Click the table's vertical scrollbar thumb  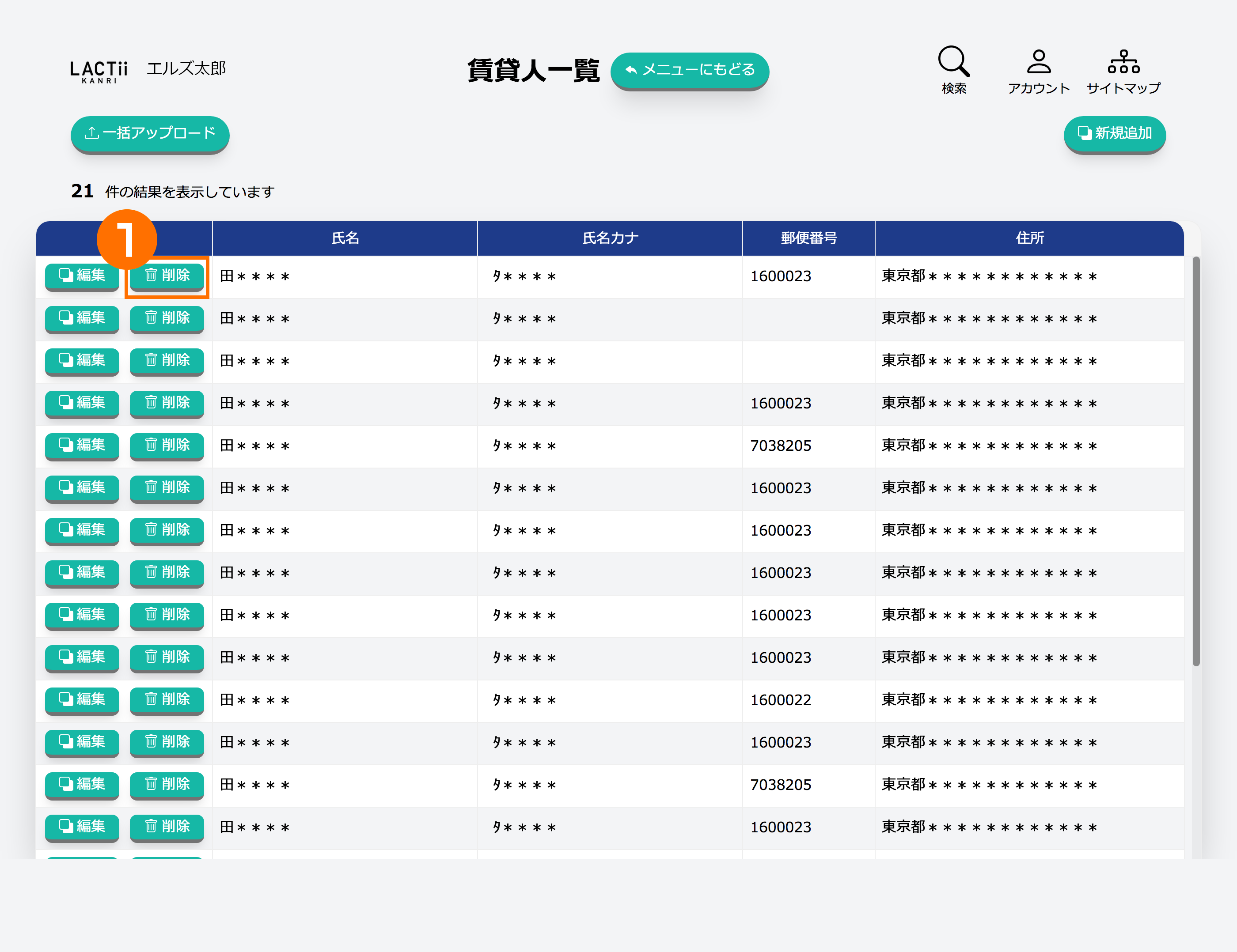tap(1195, 461)
